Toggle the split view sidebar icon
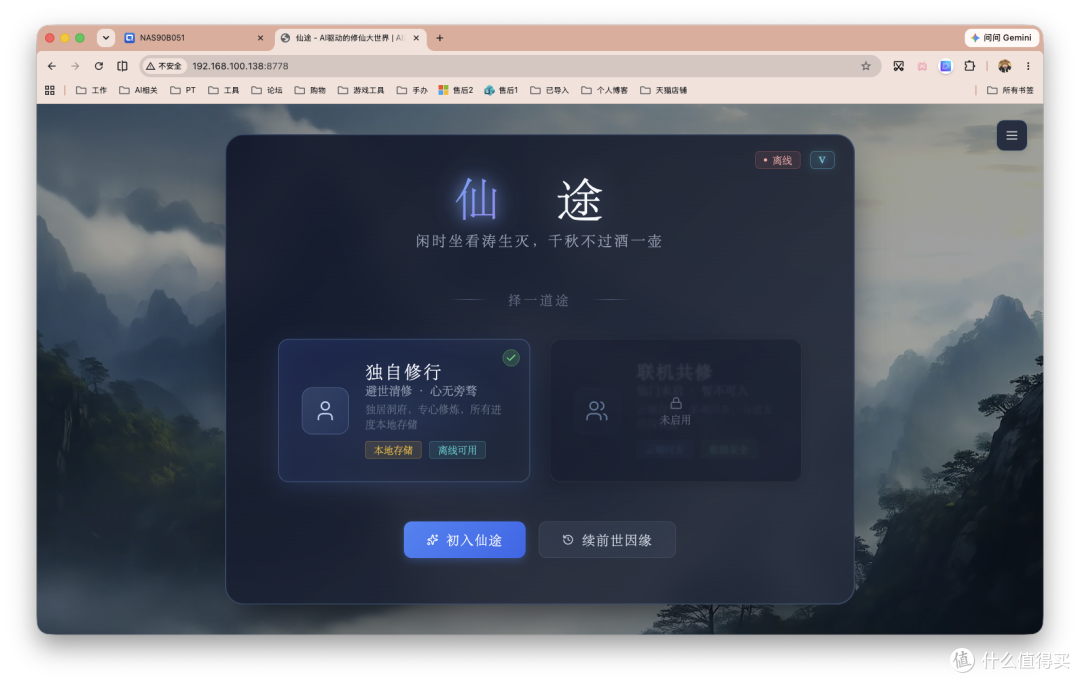 pyautogui.click(x=122, y=66)
